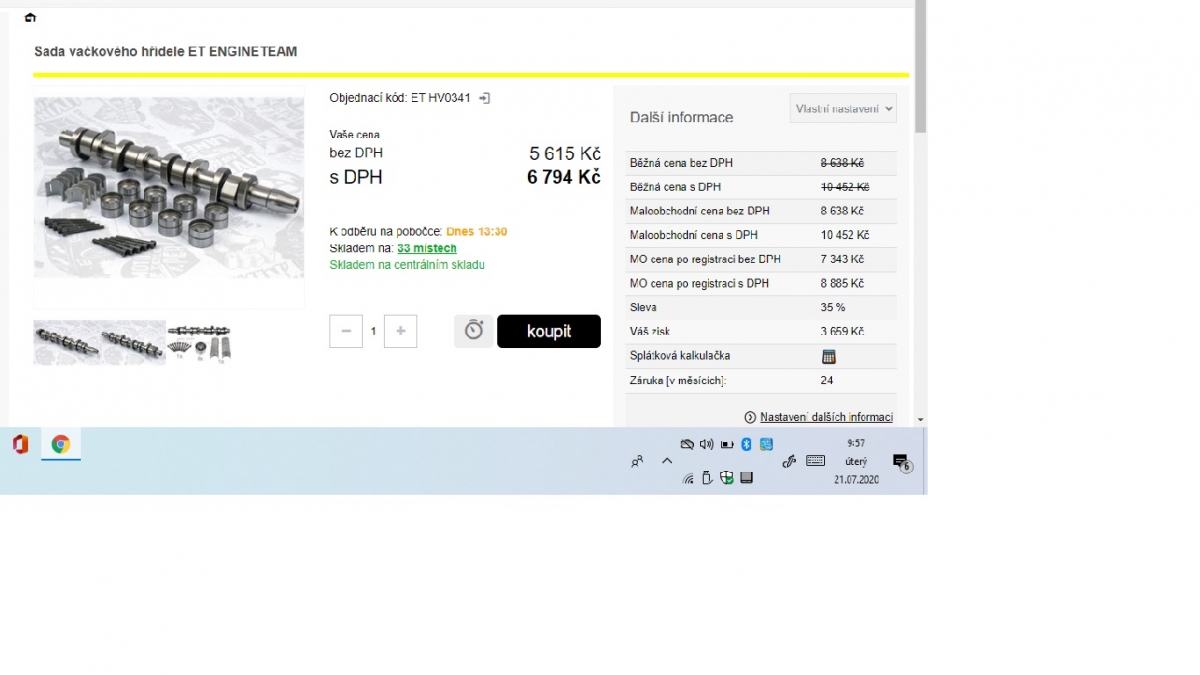
Task: Click the Microsoft Office icon in taskbar
Action: (x=20, y=445)
